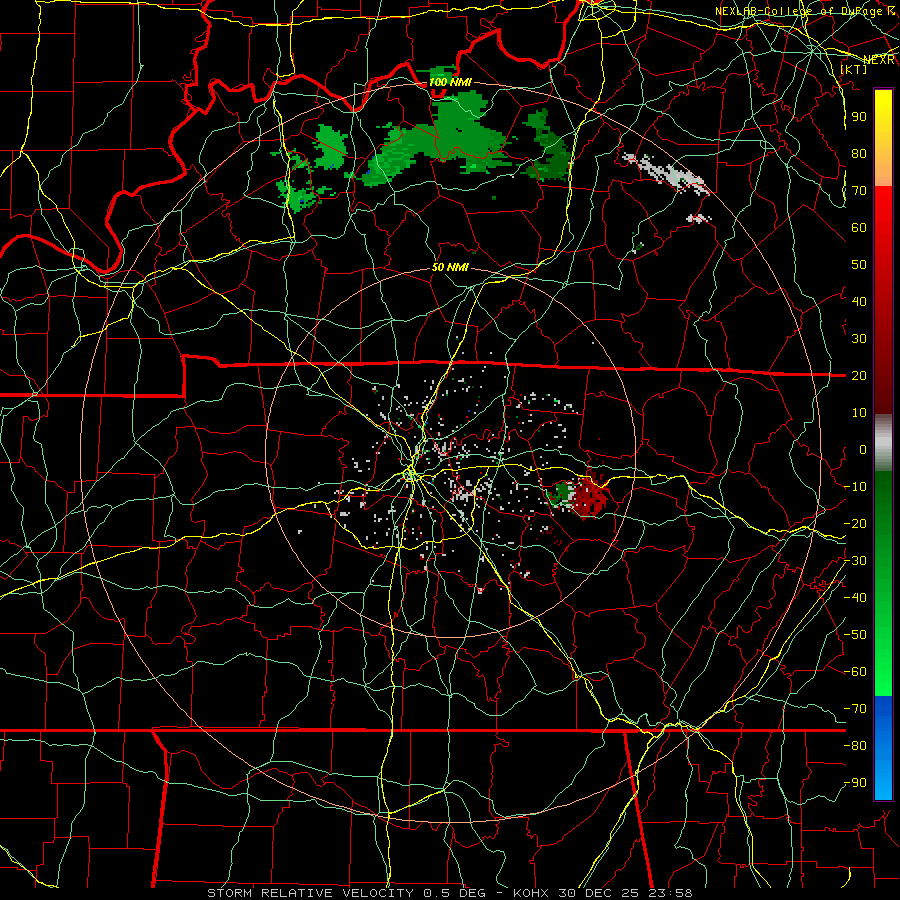Click the -90 scale label
This screenshot has width=900, height=900.
[855, 783]
